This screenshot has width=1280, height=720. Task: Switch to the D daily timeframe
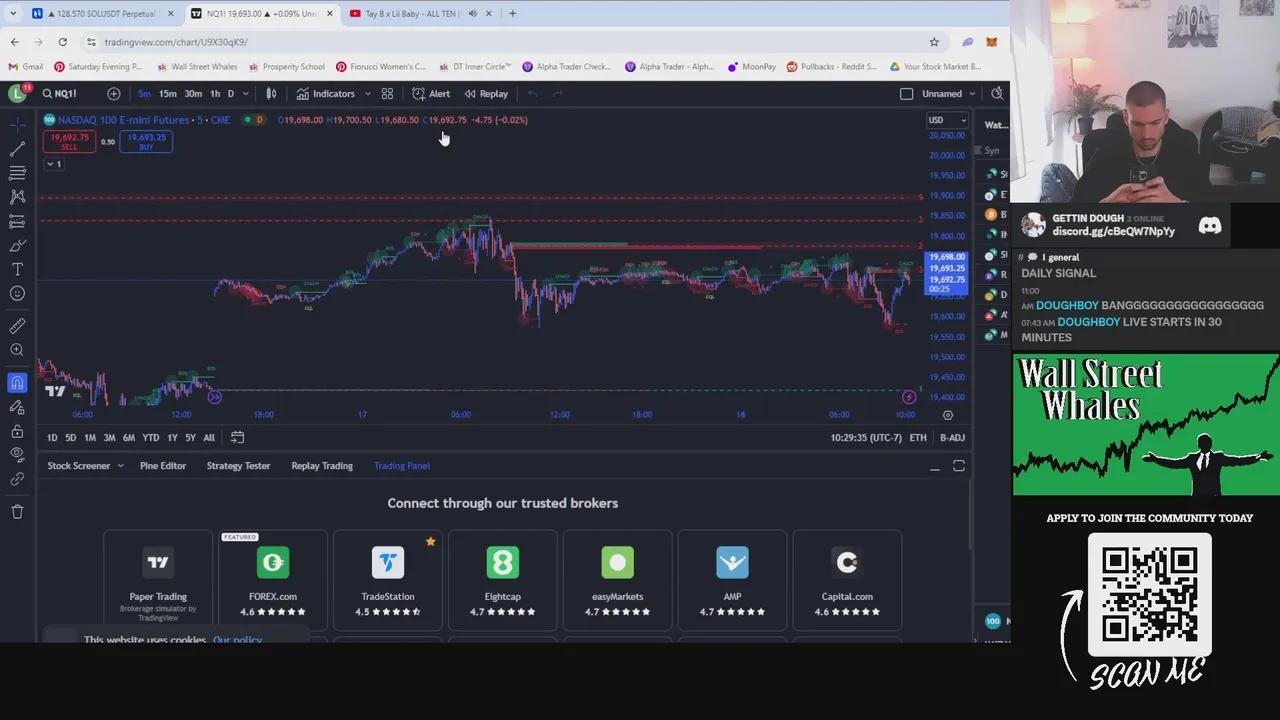click(230, 93)
